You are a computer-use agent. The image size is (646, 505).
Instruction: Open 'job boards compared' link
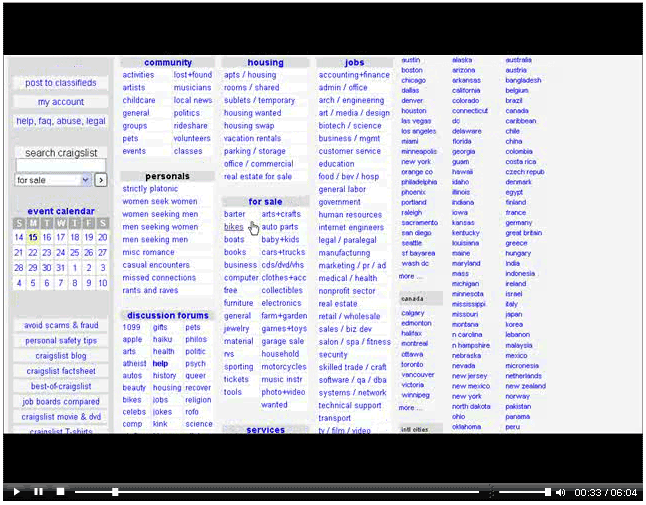point(61,402)
